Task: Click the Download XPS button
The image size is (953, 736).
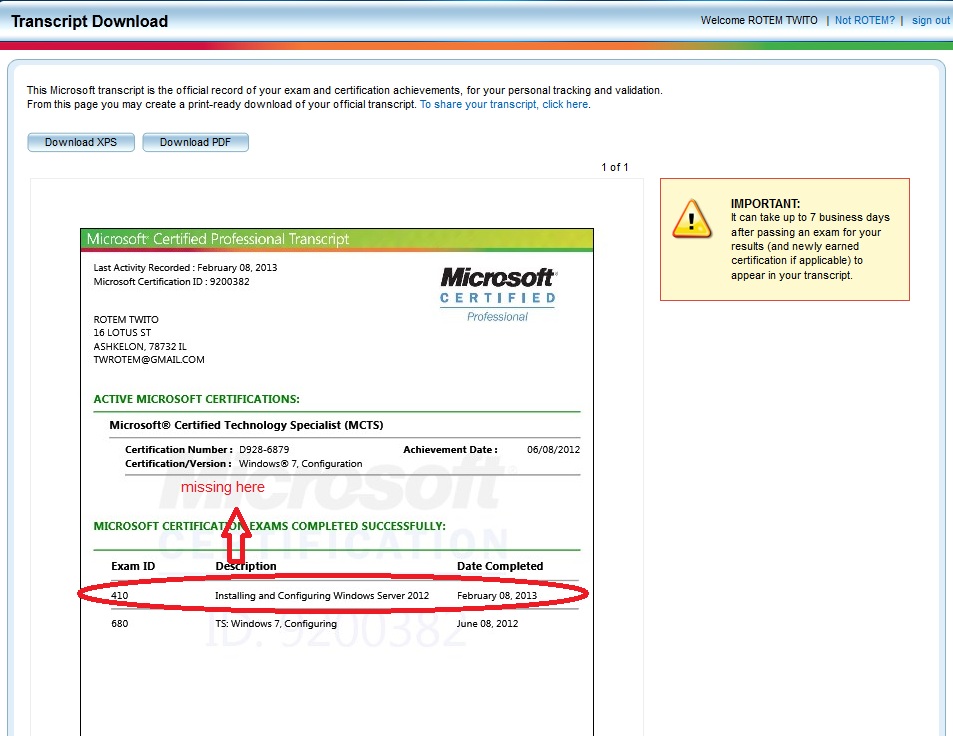Action: 81,142
